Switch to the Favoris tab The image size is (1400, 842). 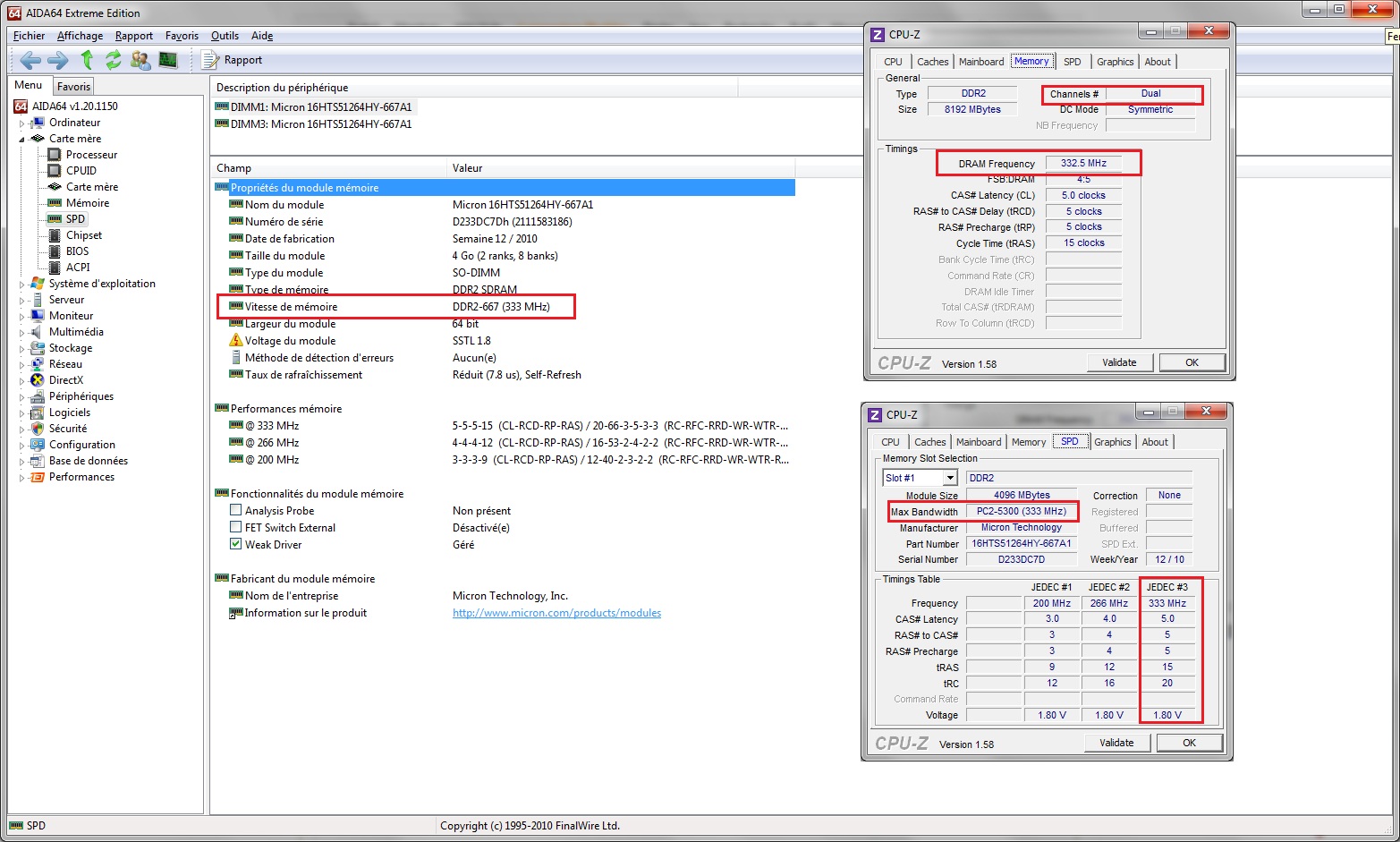point(73,87)
